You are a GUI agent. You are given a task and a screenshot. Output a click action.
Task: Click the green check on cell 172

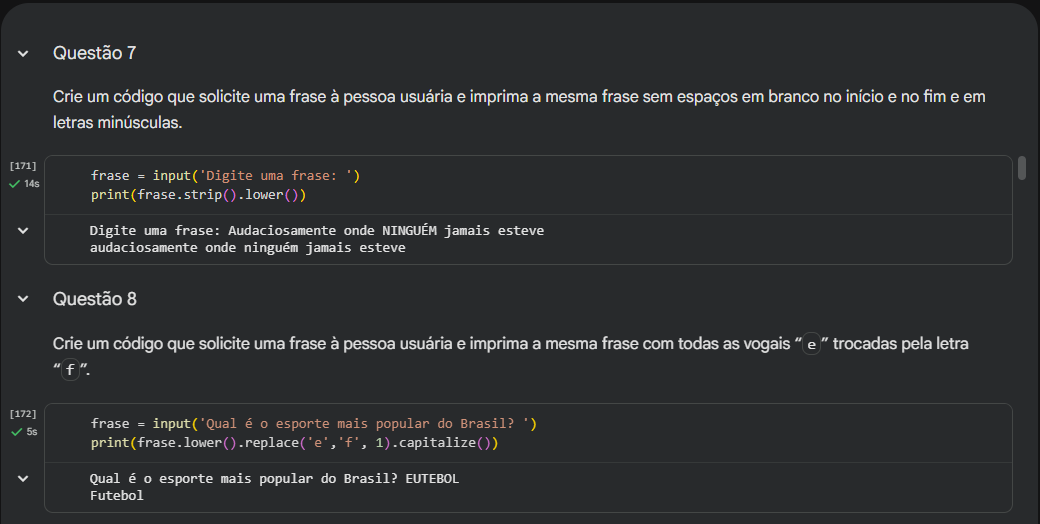17,432
